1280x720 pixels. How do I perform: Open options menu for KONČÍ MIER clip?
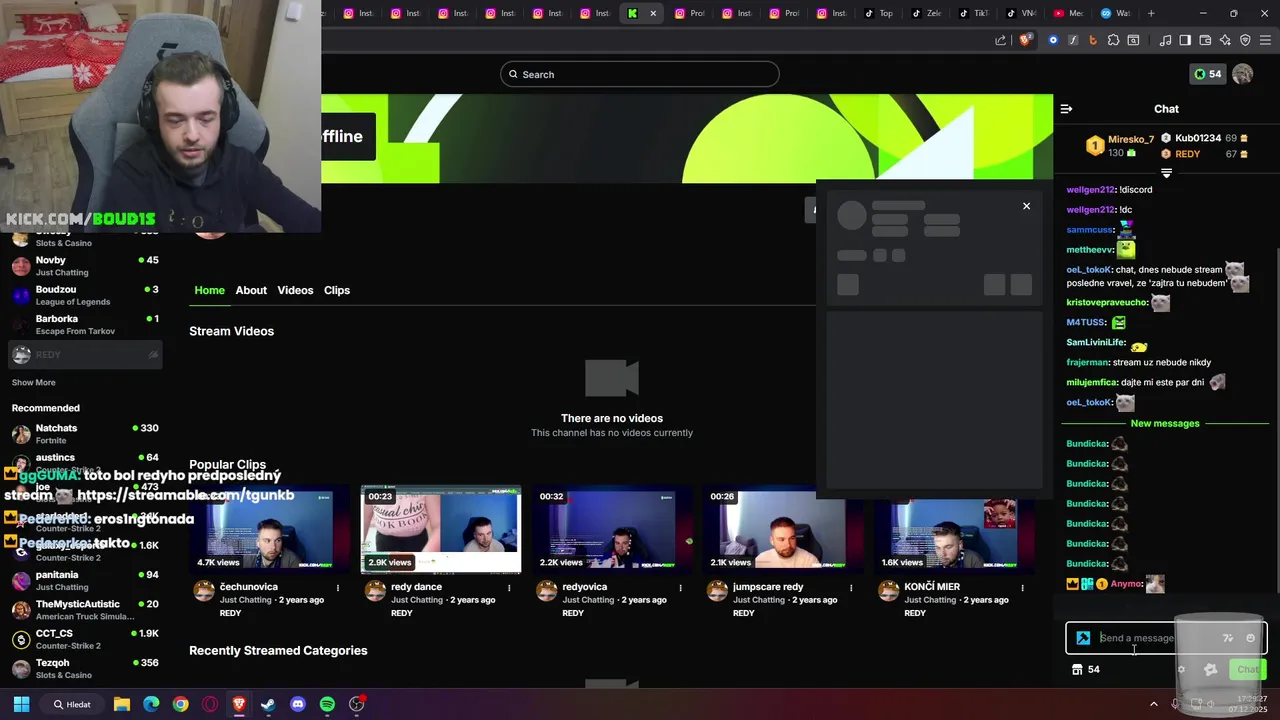click(x=1022, y=588)
